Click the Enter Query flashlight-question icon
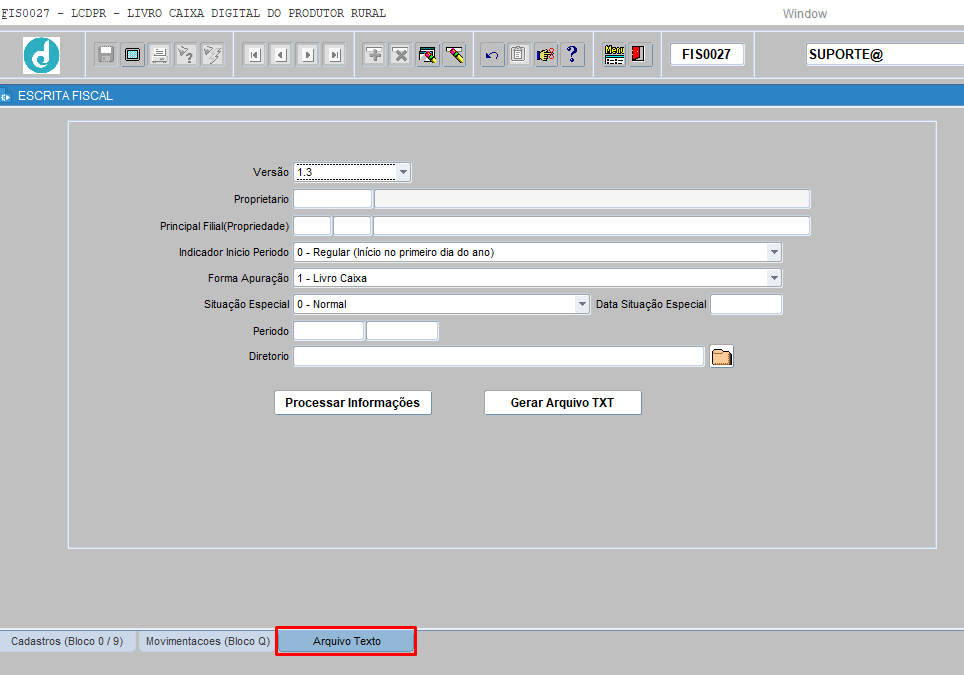 (x=185, y=55)
